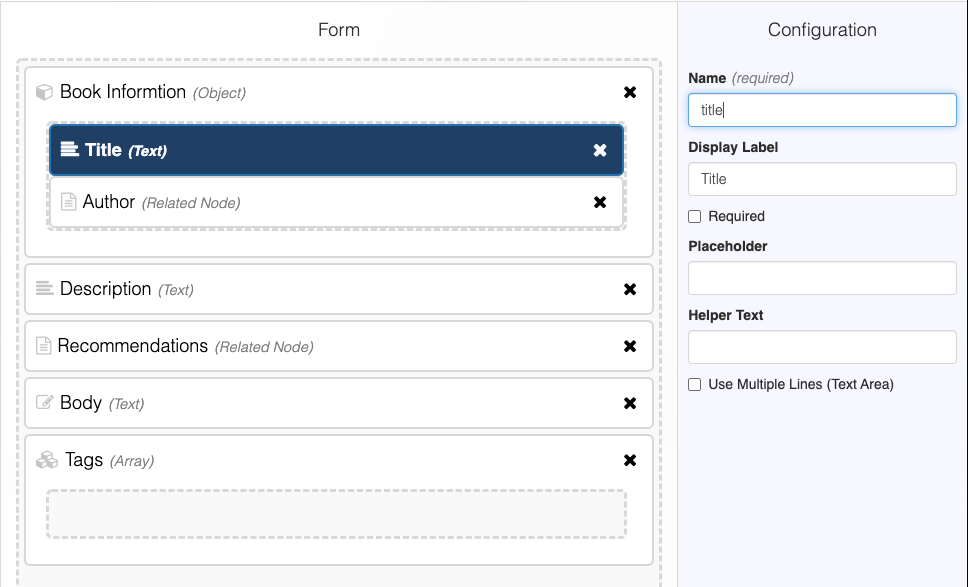Remove the Tags array field

[x=630, y=460]
